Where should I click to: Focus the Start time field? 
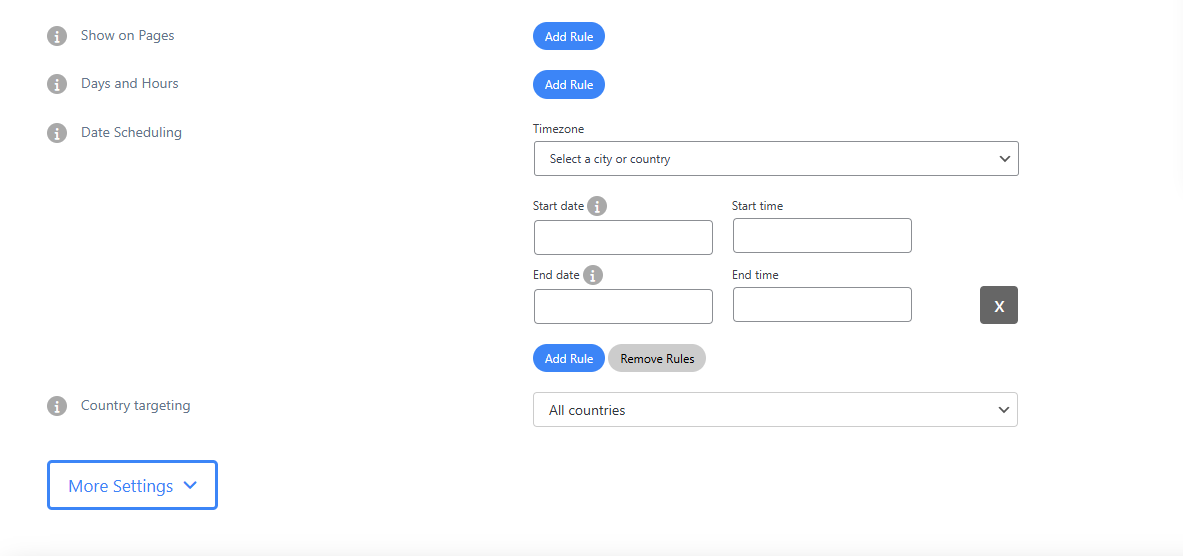(x=822, y=236)
